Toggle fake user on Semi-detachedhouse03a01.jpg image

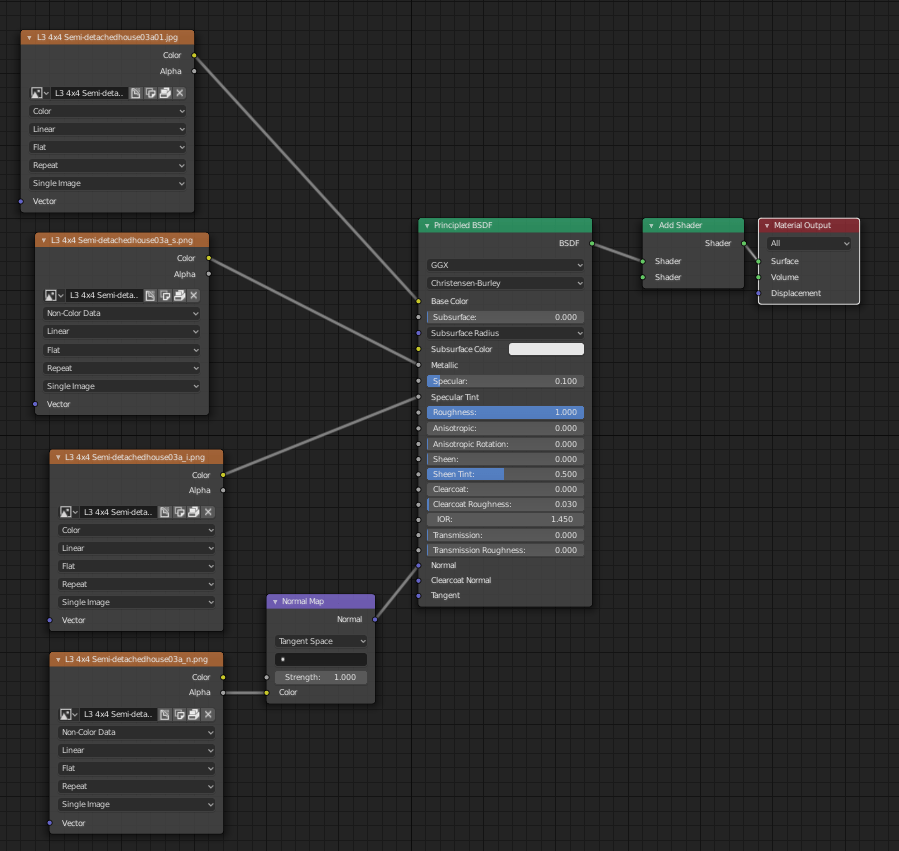click(136, 93)
